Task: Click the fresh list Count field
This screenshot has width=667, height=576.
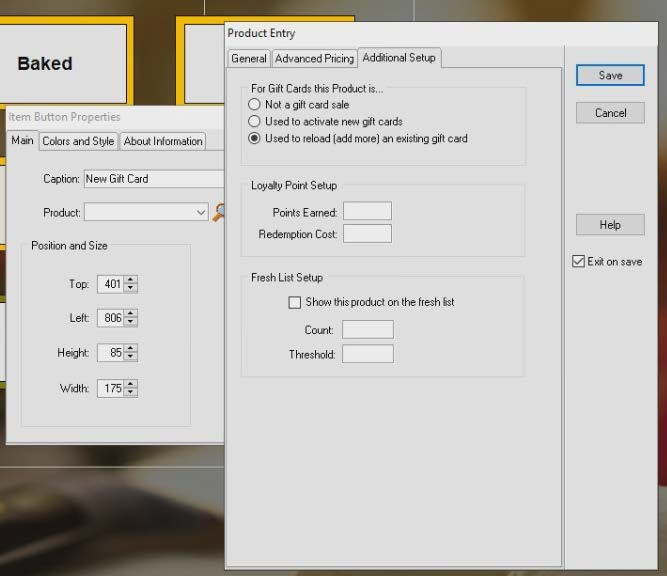Action: [x=368, y=330]
